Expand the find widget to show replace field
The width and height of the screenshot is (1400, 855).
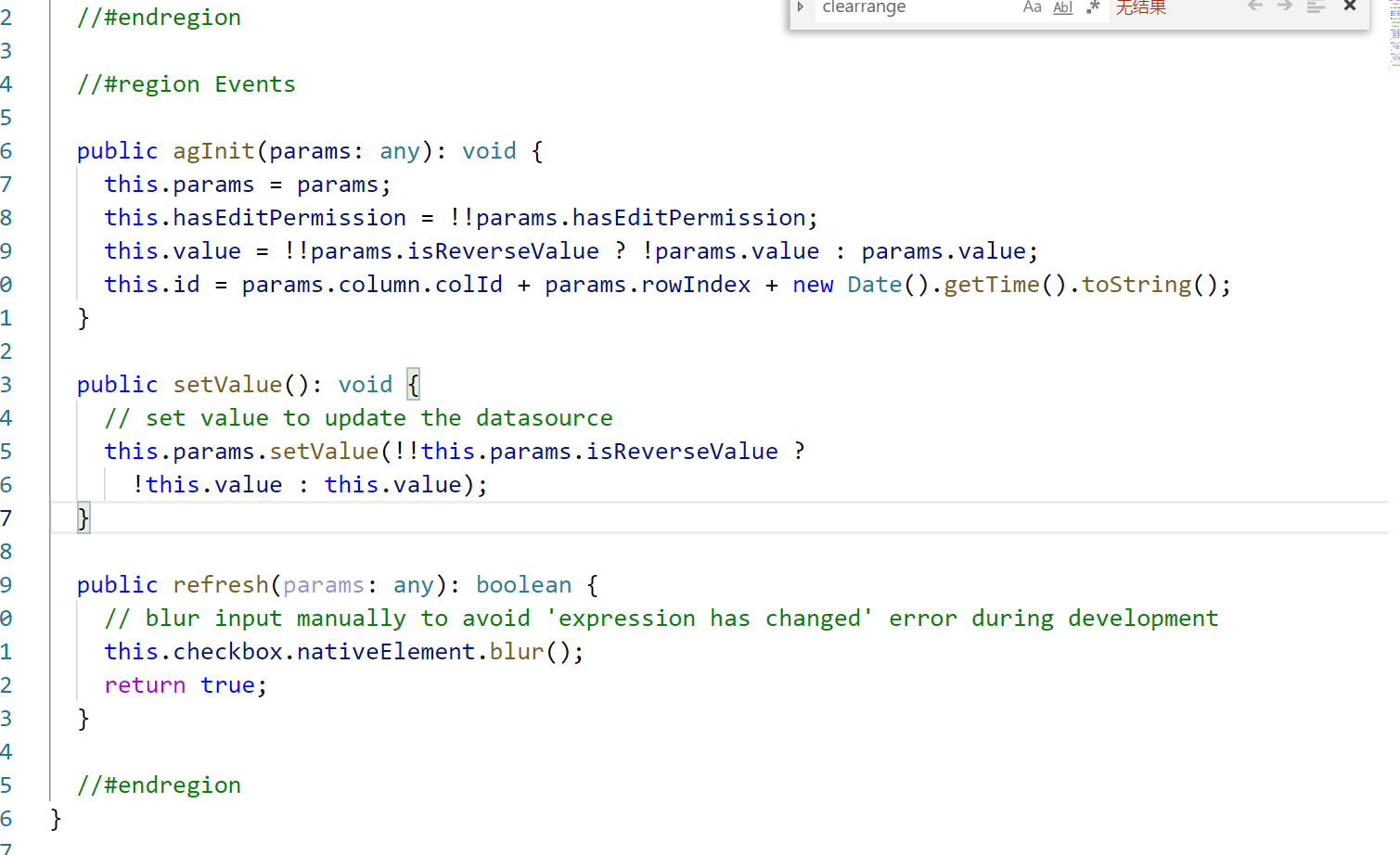point(800,7)
